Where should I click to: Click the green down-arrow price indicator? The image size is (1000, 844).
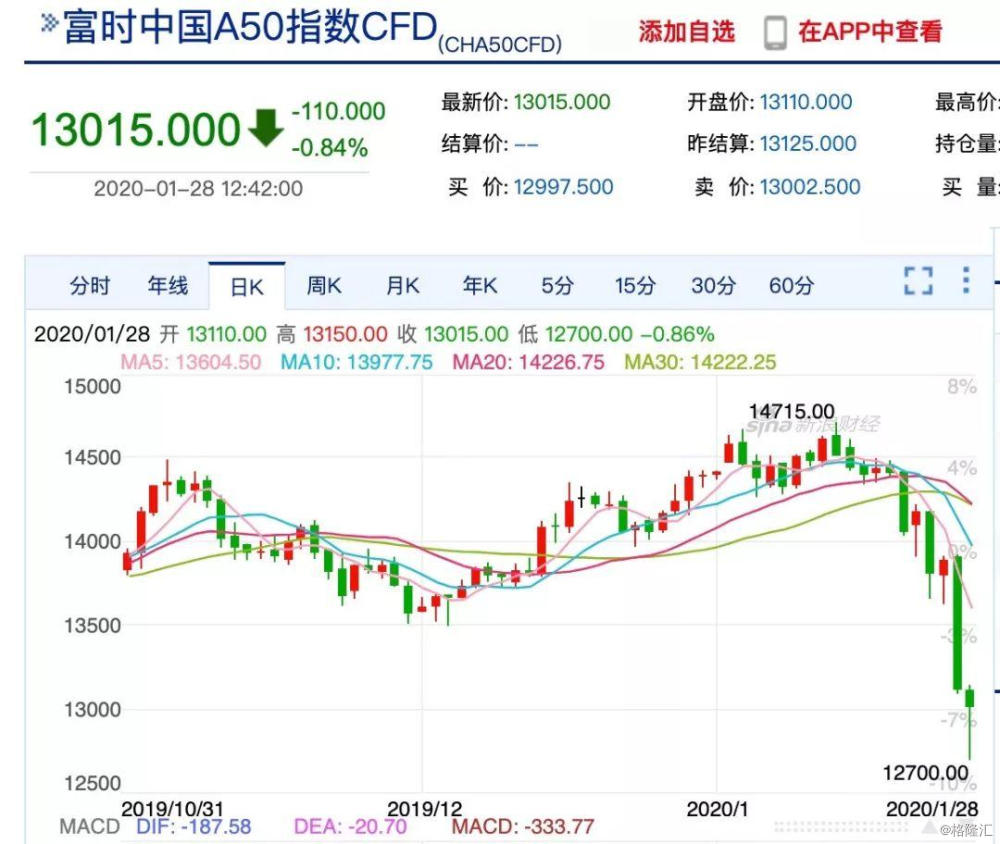click(x=265, y=128)
